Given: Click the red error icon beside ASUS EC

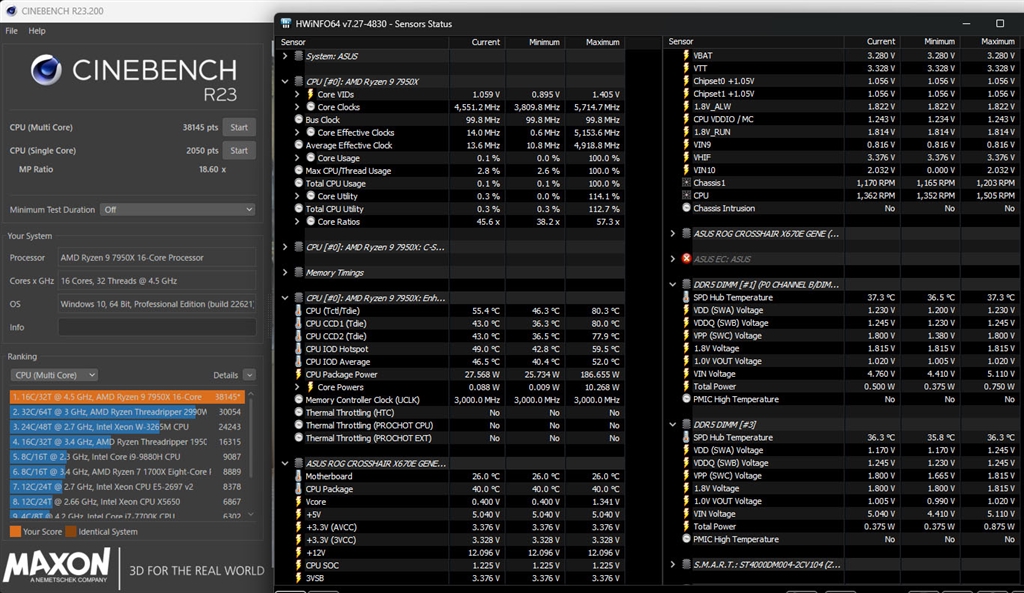Looking at the screenshot, I should pyautogui.click(x=686, y=259).
